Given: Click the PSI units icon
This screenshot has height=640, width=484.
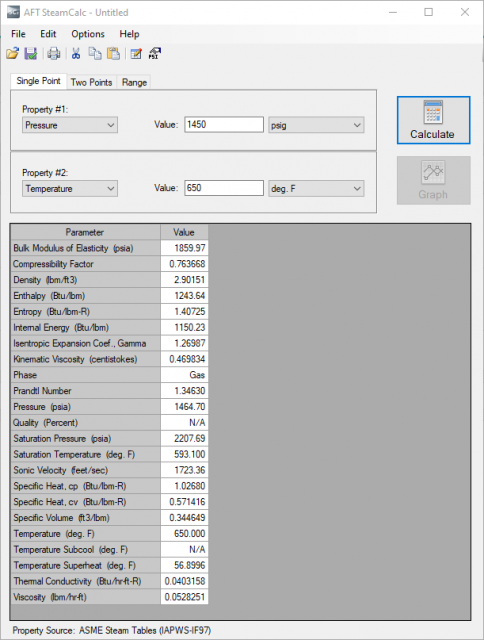Looking at the screenshot, I should (x=155, y=53).
